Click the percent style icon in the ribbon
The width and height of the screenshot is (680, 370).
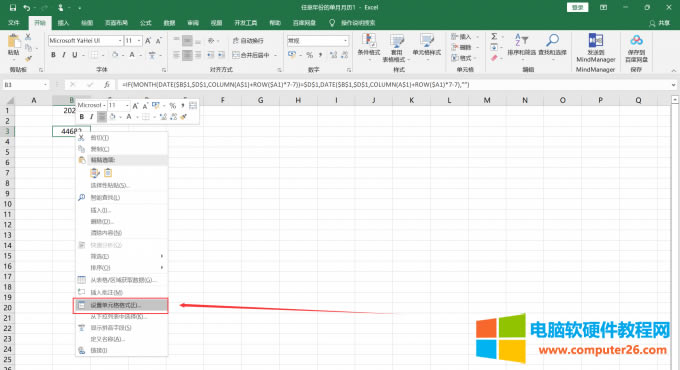[310, 55]
